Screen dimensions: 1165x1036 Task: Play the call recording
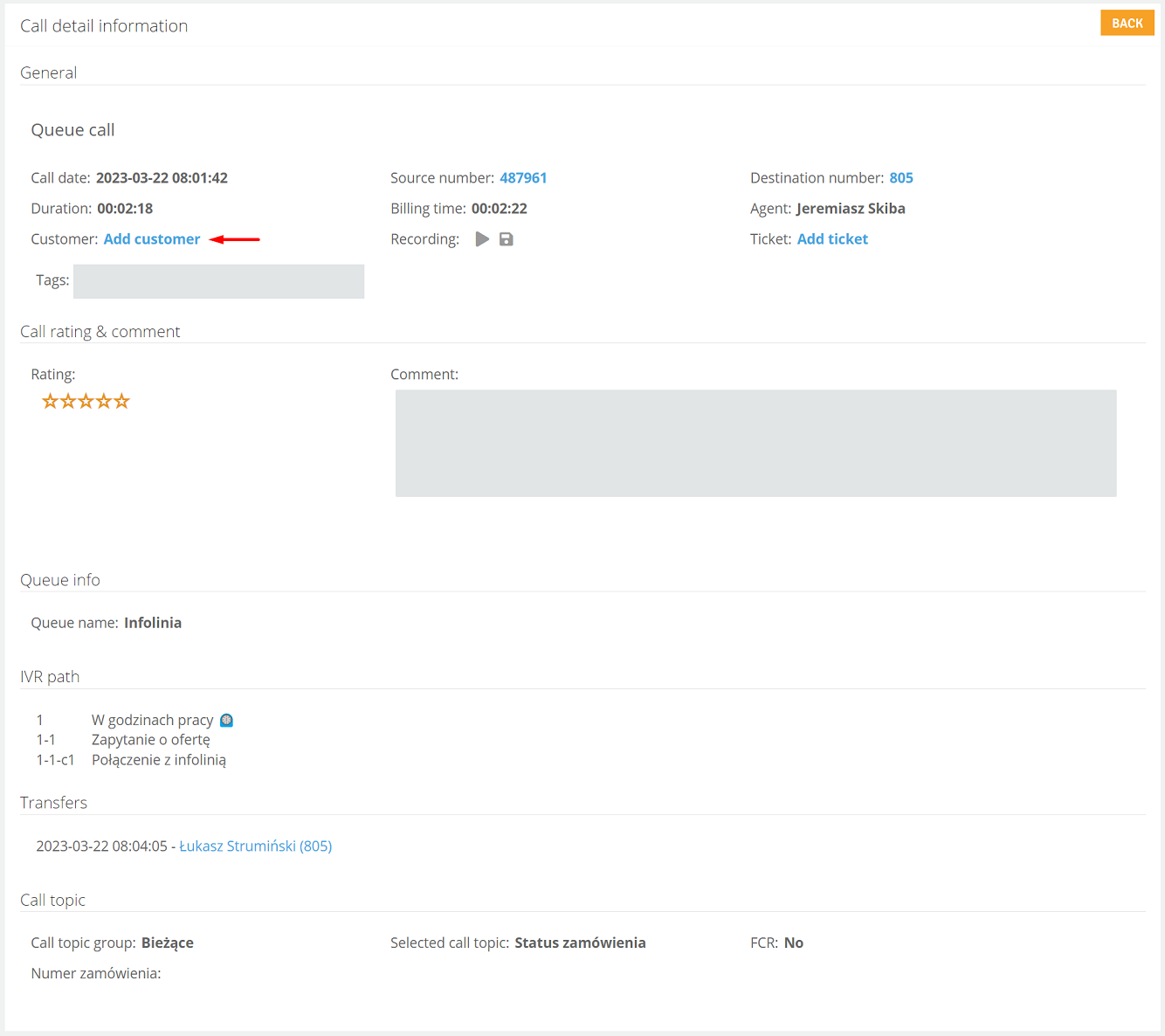[482, 239]
